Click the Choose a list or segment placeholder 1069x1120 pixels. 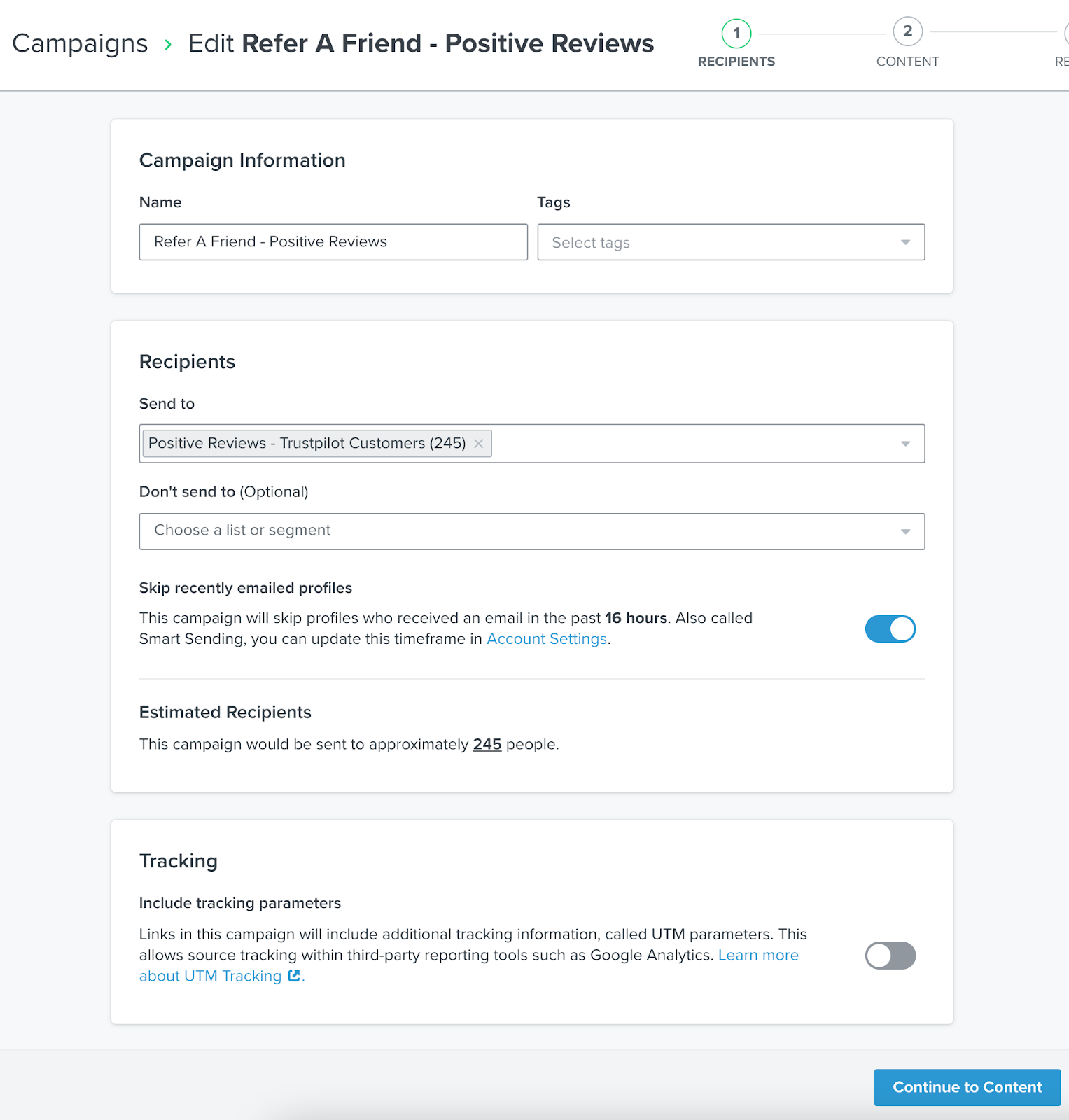[242, 531]
